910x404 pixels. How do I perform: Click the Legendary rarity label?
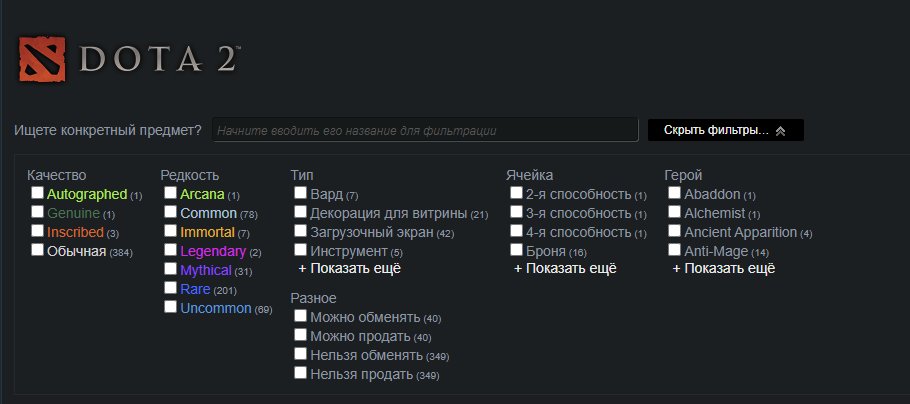tap(213, 251)
